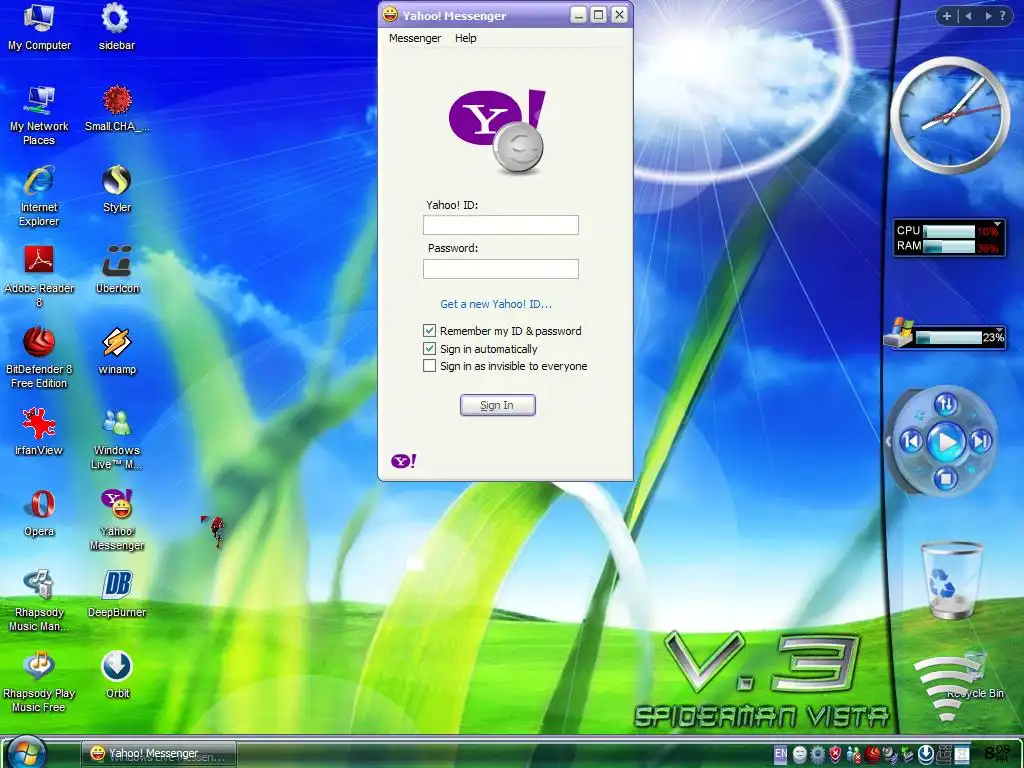Open BitDefender 8 Free Edition icon
Image resolution: width=1024 pixels, height=768 pixels.
click(39, 357)
